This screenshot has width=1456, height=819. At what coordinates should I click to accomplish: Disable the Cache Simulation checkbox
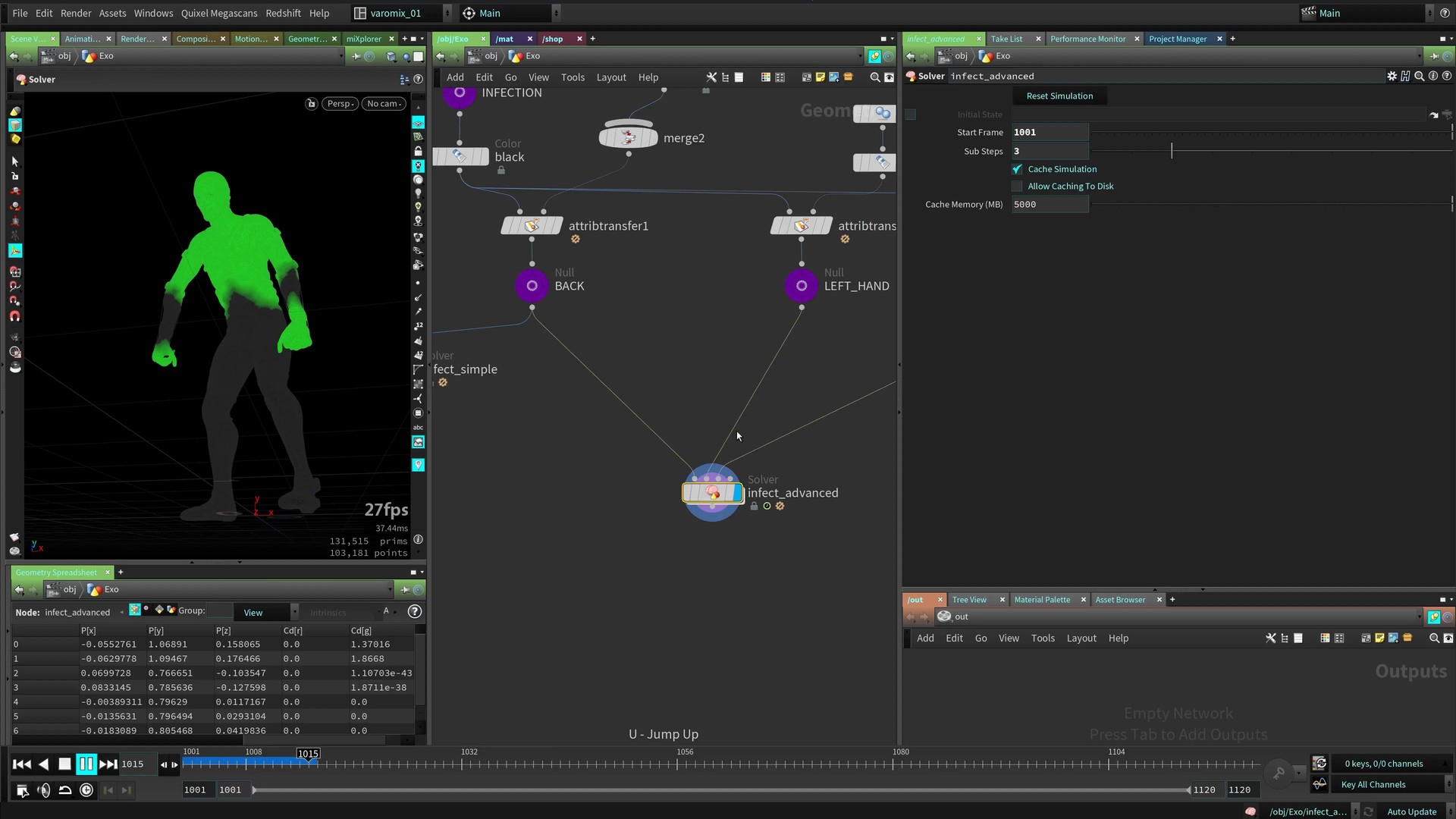[1017, 169]
